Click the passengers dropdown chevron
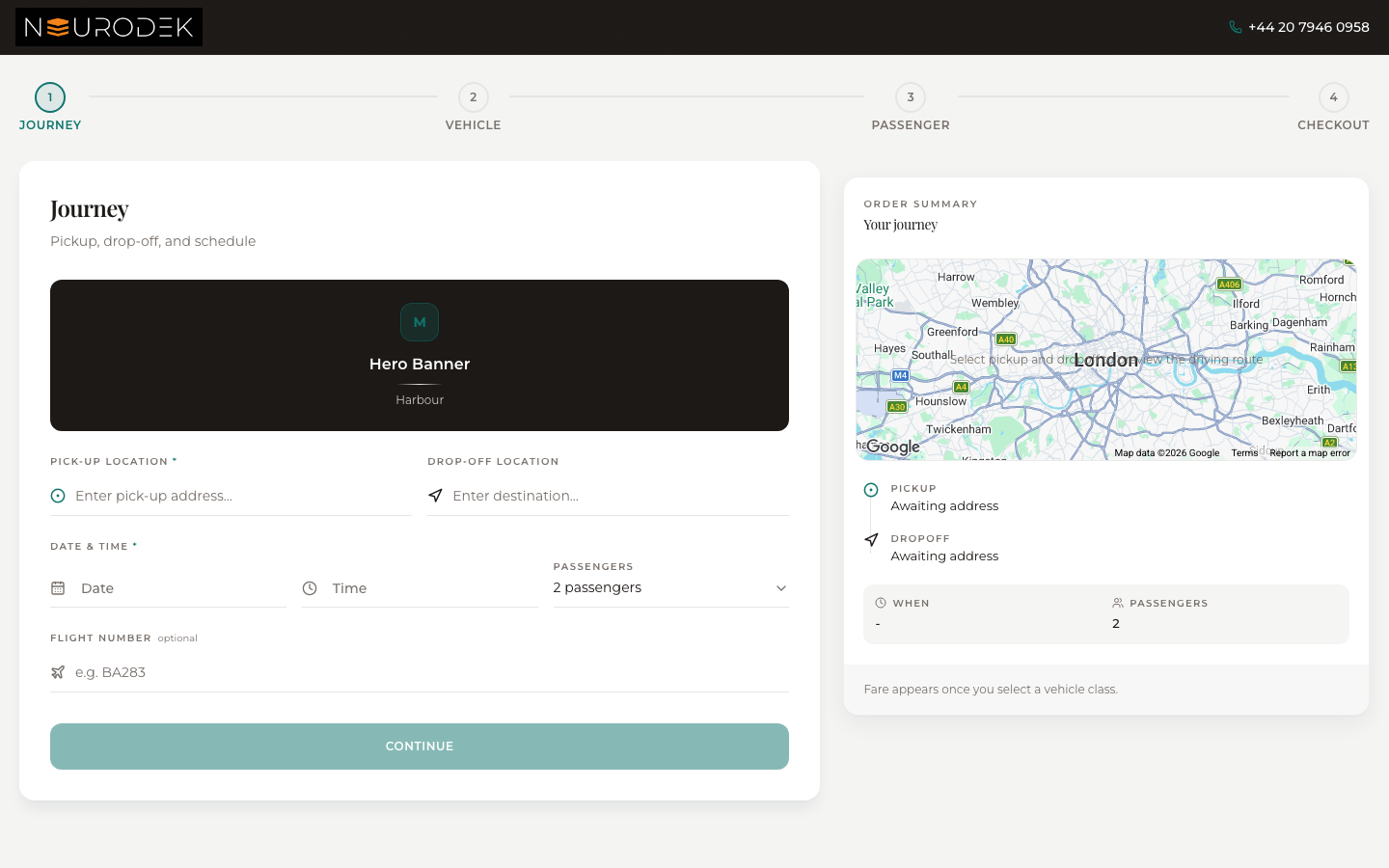 781,588
